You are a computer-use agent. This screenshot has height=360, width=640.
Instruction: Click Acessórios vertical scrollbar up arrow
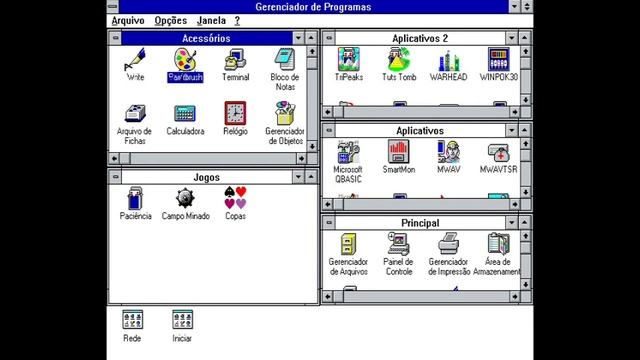312,51
